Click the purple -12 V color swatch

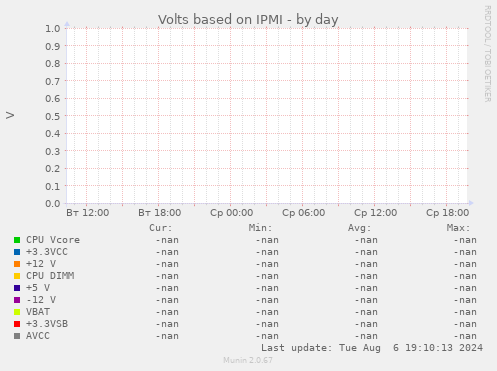click(x=17, y=300)
